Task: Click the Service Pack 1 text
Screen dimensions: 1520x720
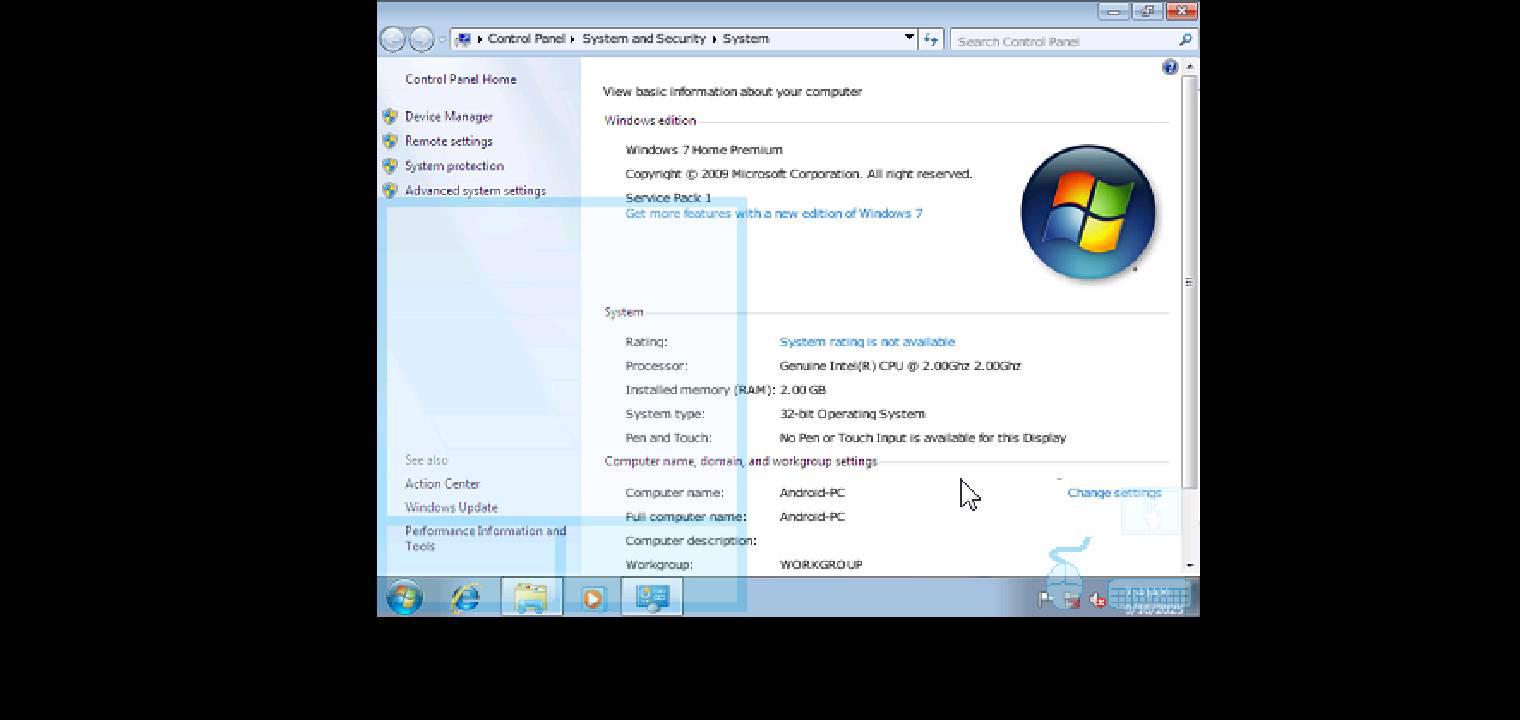Action: pyautogui.click(x=668, y=197)
